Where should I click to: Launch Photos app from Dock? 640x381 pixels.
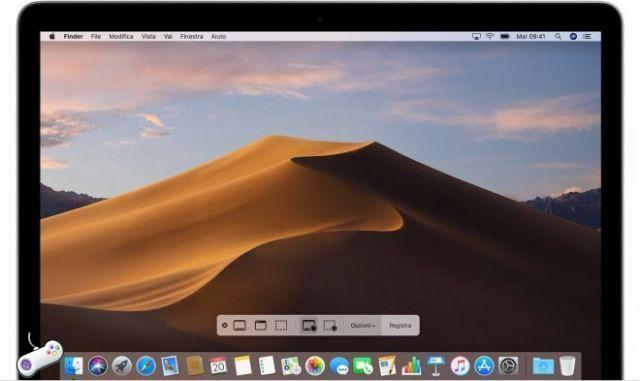[315, 366]
